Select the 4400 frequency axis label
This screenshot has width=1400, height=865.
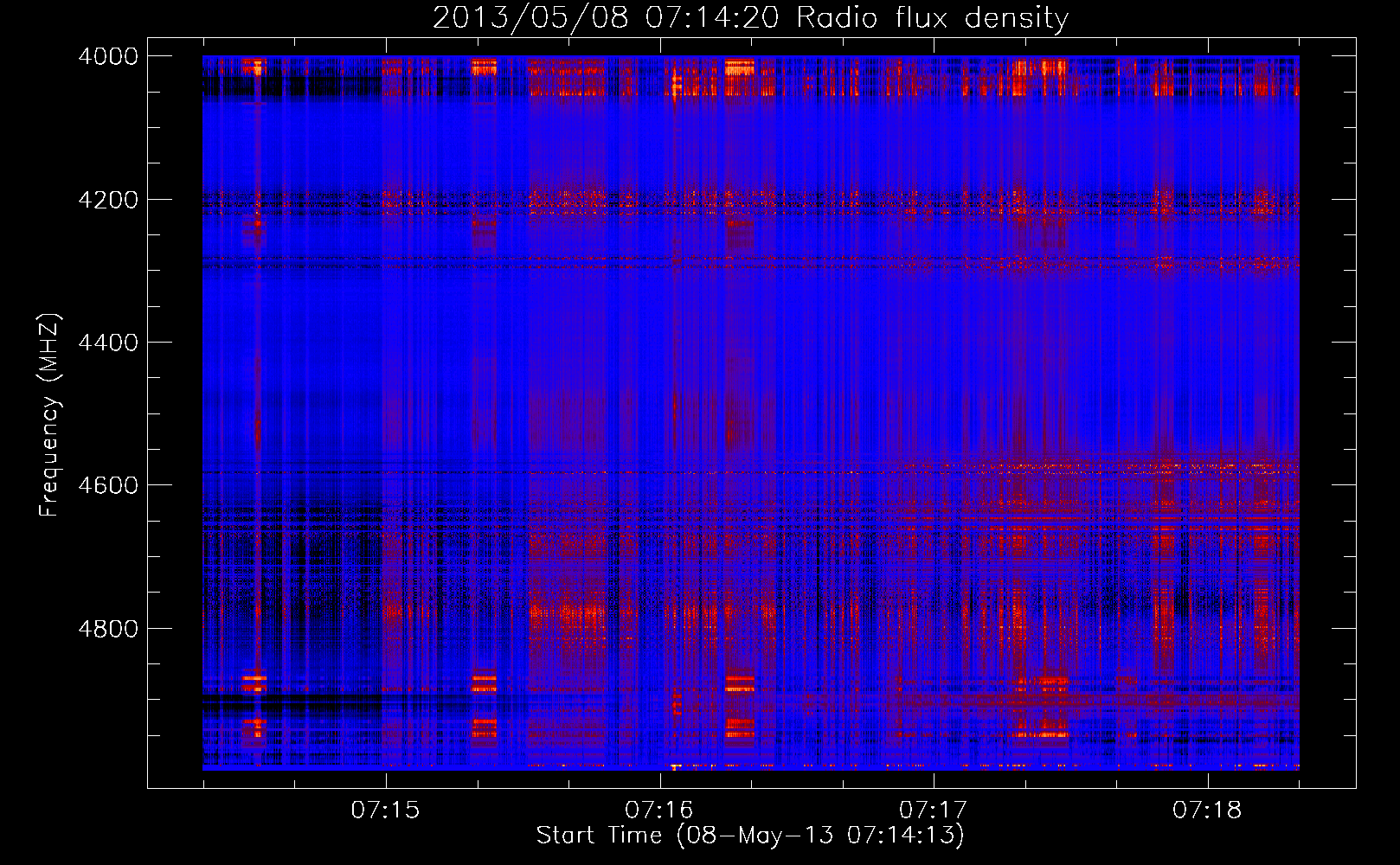[x=108, y=343]
